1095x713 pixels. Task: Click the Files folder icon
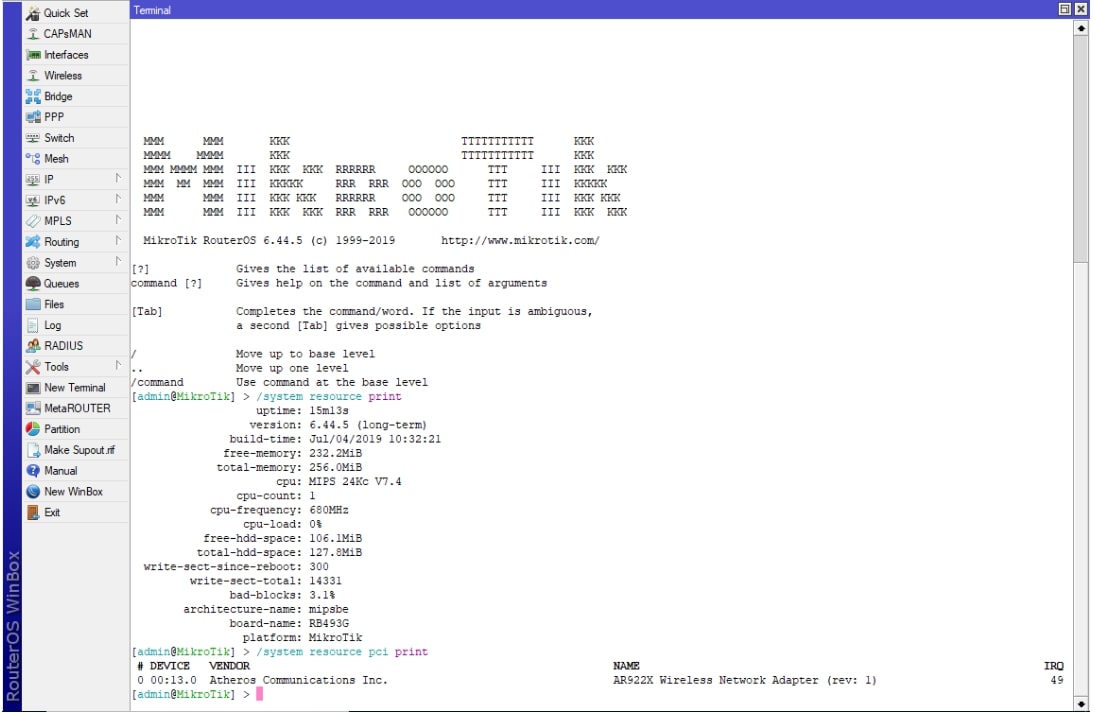click(33, 304)
